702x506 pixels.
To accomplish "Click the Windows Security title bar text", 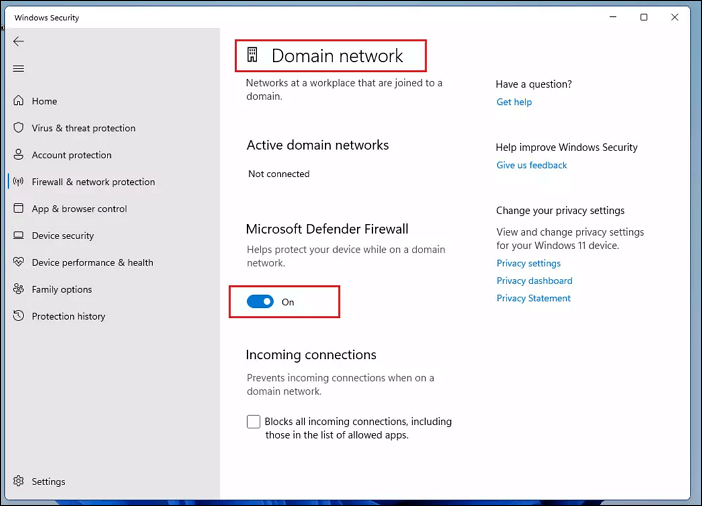I will (47, 17).
